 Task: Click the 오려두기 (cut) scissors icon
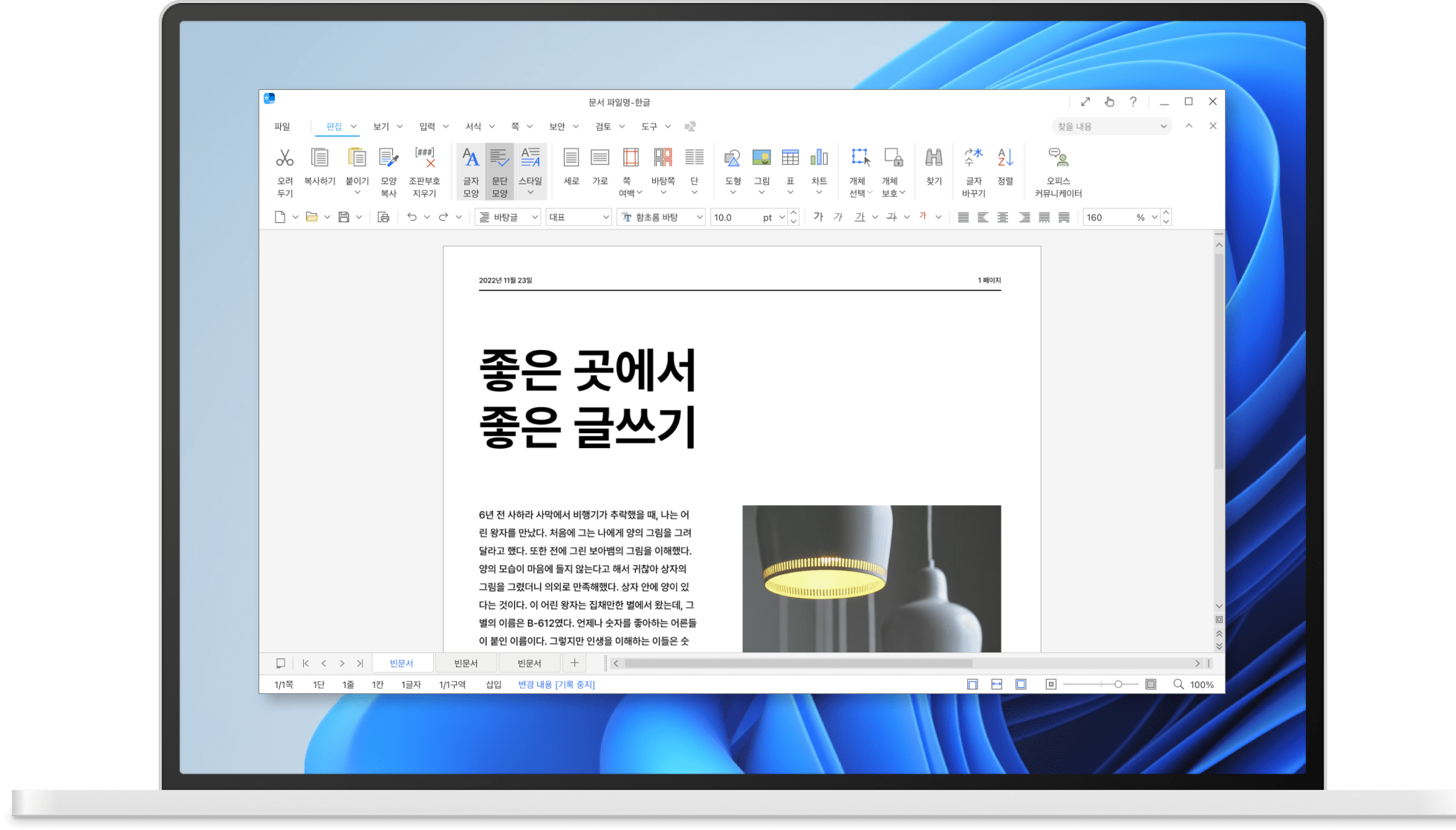(x=285, y=158)
